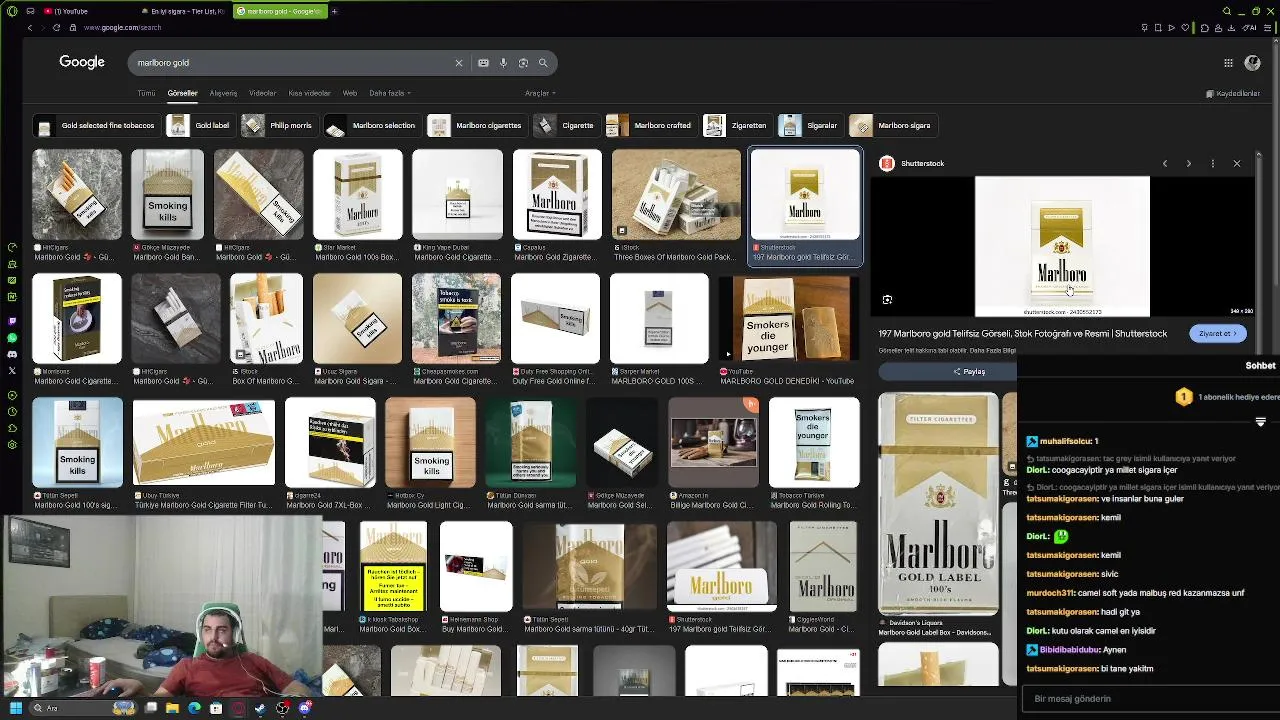
Task: Open the large Shutterstock preview image
Action: pos(1062,246)
